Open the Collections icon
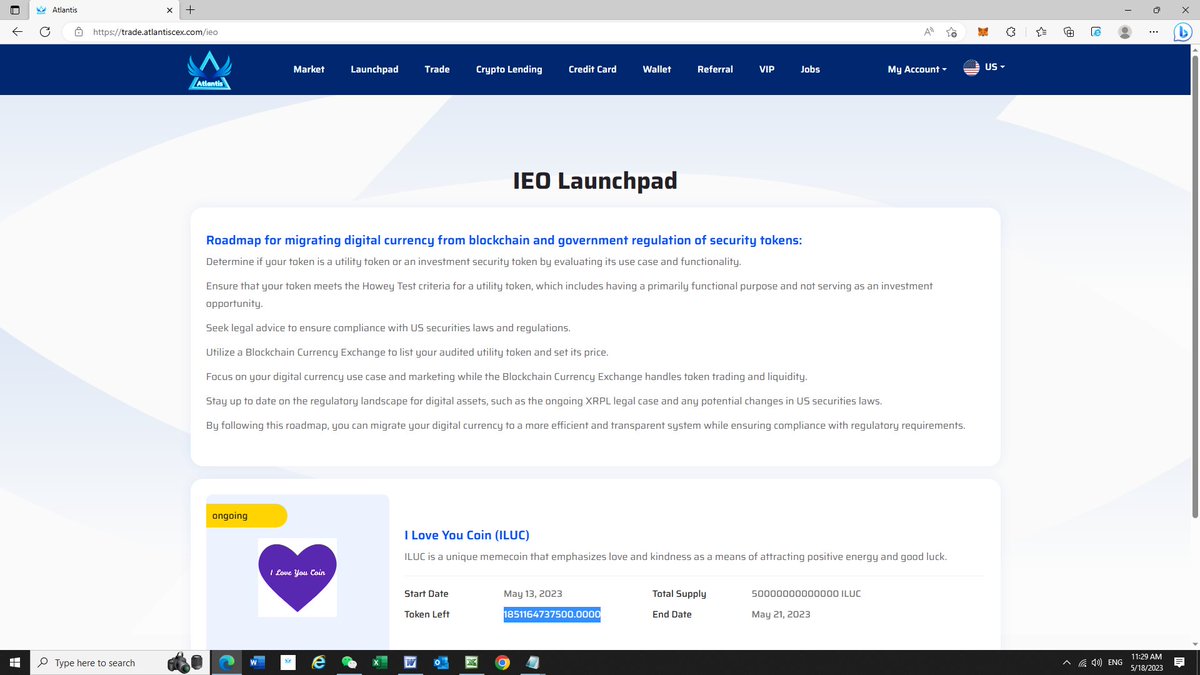Image resolution: width=1200 pixels, height=675 pixels. click(x=1069, y=32)
